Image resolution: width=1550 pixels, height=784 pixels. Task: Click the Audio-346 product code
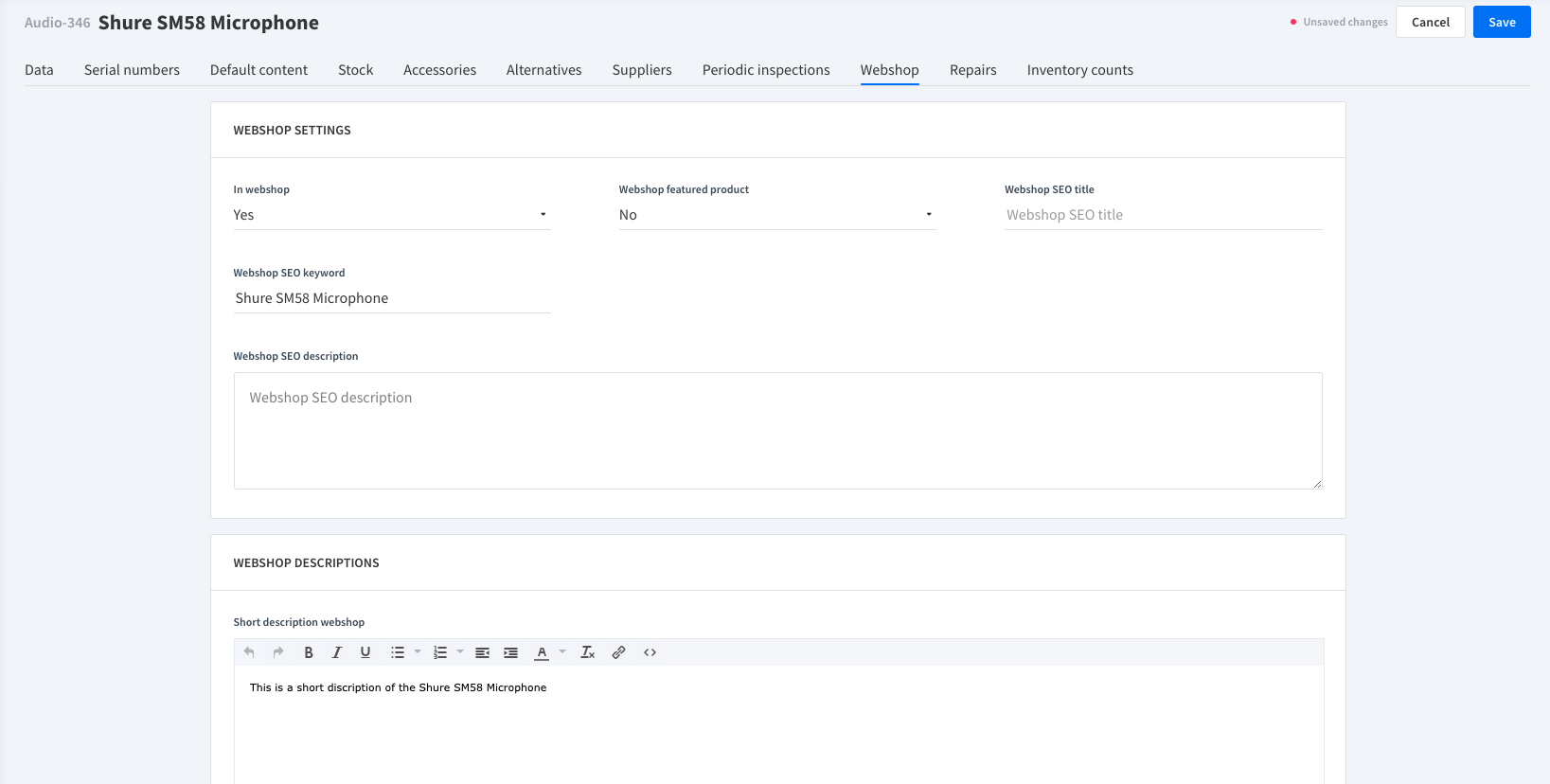pyautogui.click(x=58, y=23)
